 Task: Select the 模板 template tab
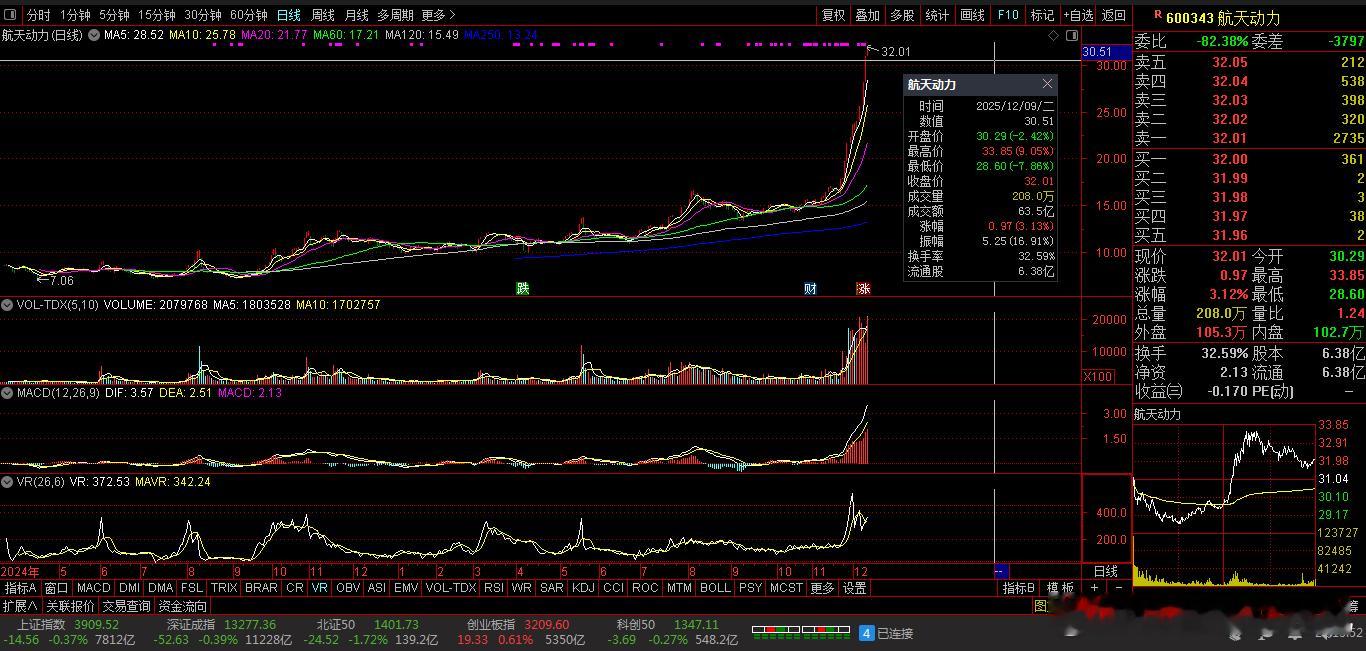click(1060, 588)
